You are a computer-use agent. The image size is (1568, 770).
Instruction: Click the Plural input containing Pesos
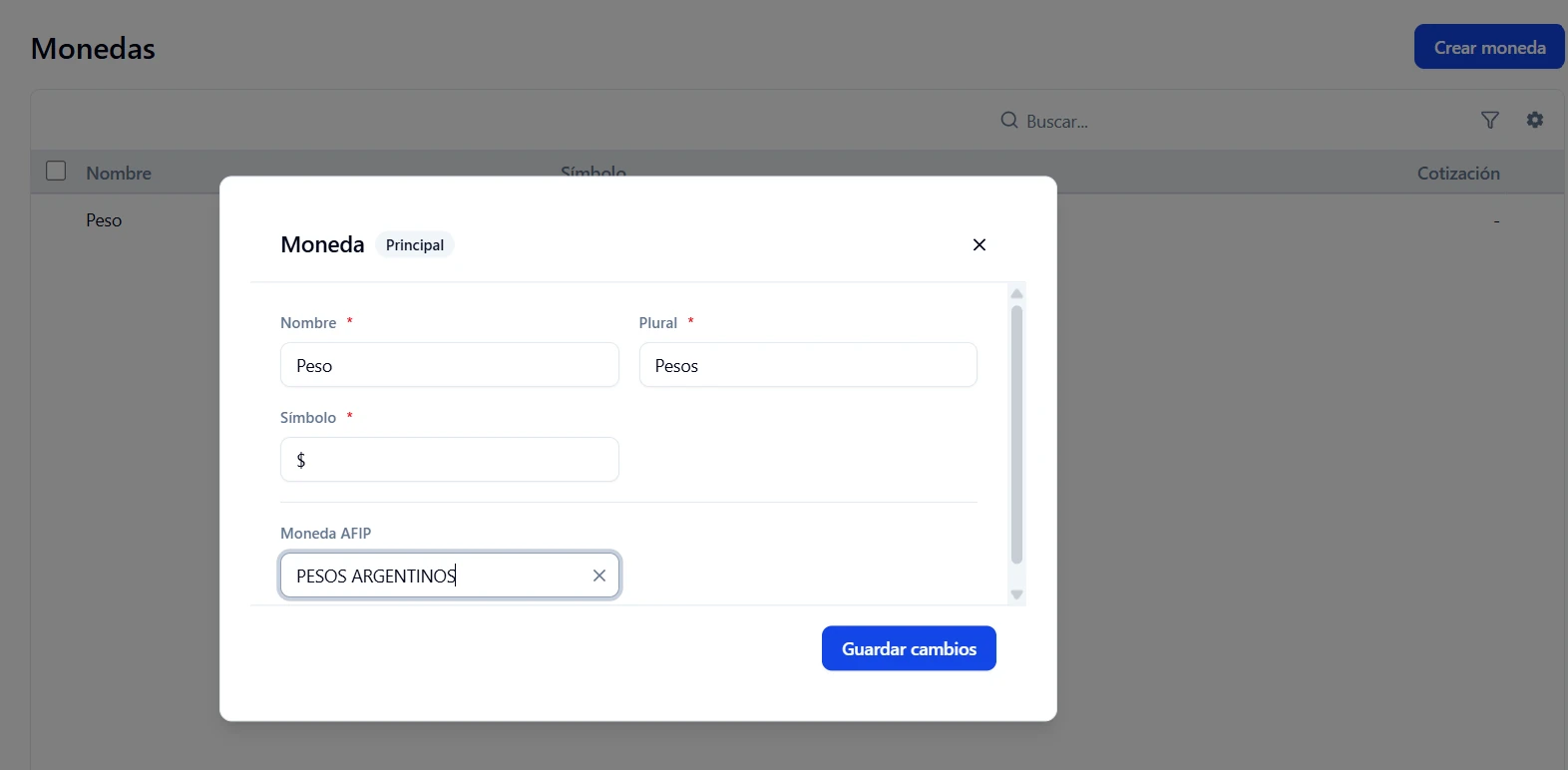(808, 365)
